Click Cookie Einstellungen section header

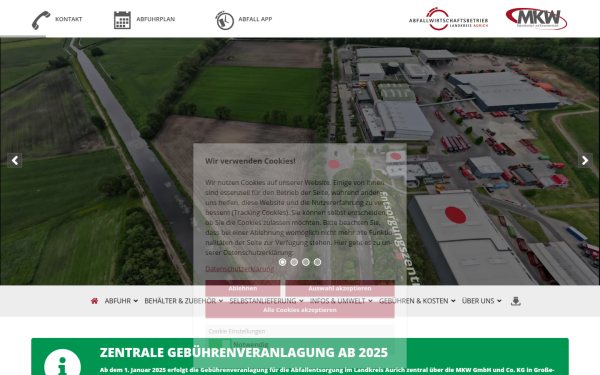pos(300,331)
